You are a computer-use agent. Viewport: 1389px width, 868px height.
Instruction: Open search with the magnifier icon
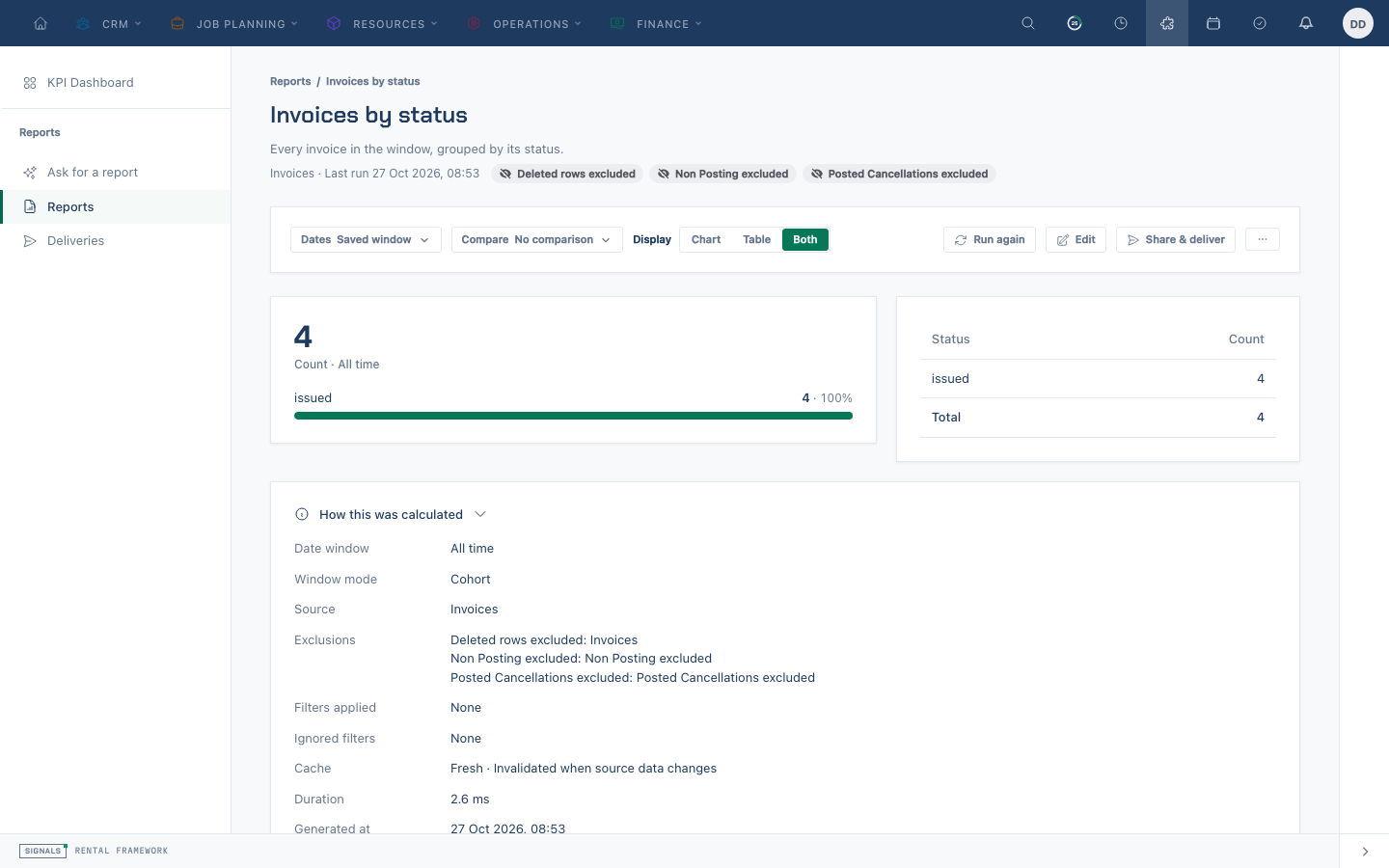pos(1028,23)
